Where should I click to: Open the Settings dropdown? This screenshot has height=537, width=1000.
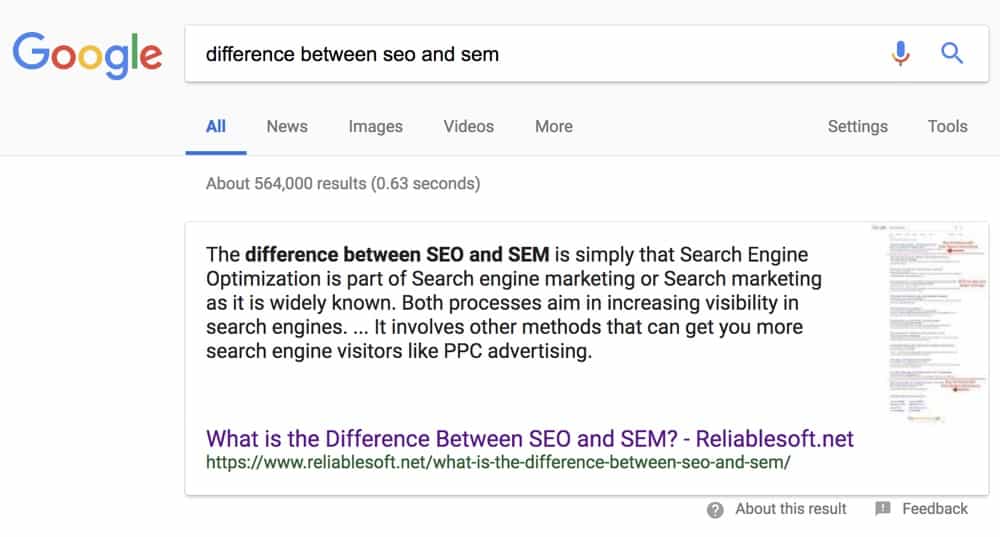point(857,127)
